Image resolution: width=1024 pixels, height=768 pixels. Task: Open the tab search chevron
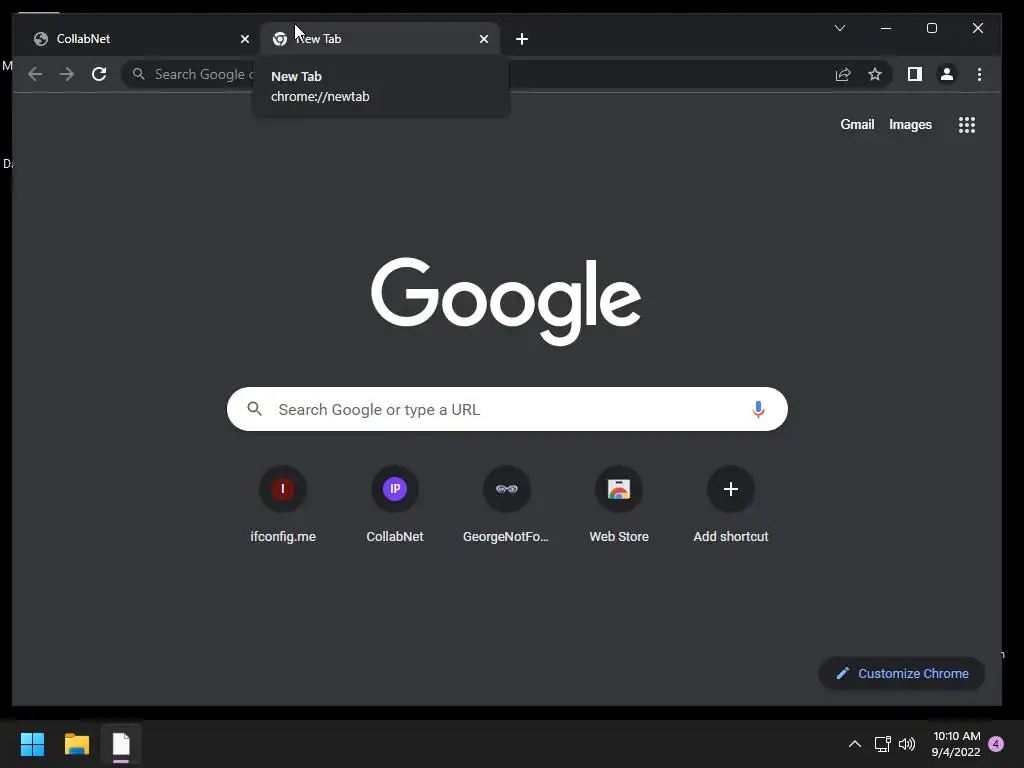(x=840, y=28)
